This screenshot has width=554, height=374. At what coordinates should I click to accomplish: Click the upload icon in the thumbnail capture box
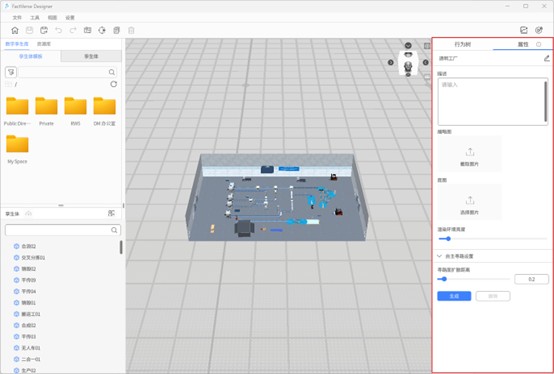pos(470,152)
